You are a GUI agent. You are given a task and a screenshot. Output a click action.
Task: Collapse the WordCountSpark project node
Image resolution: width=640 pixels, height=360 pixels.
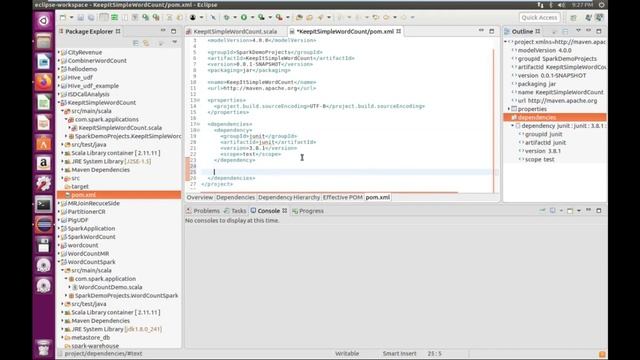pos(59,262)
